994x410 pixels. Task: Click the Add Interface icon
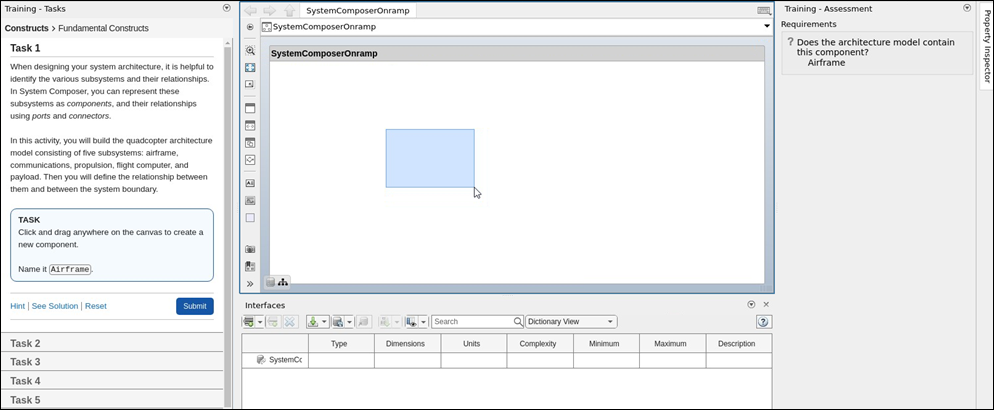[248, 322]
